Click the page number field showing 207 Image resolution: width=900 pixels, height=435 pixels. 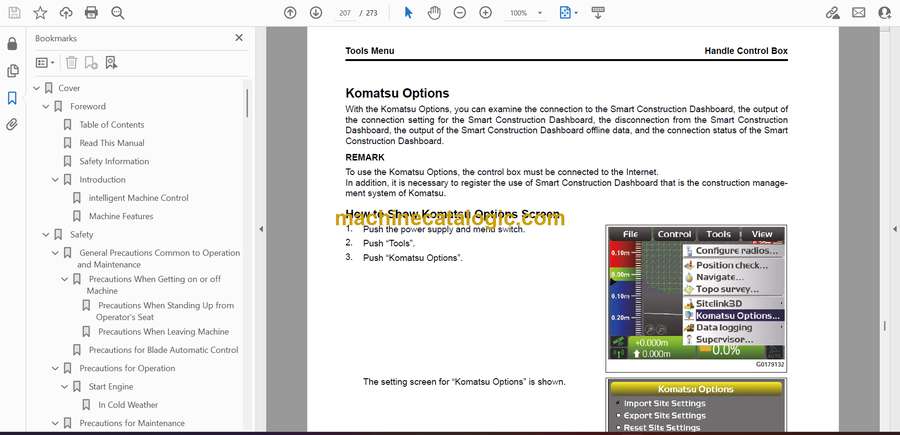pyautogui.click(x=345, y=13)
